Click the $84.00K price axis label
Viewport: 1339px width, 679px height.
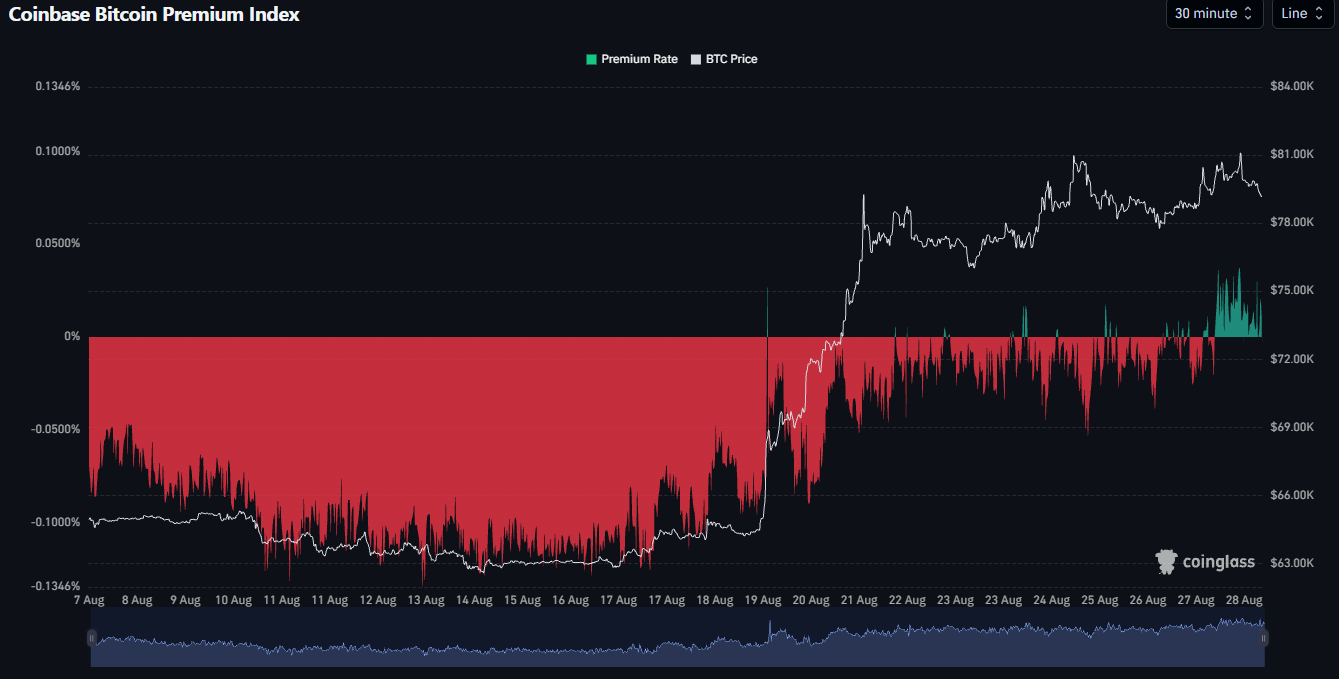pos(1290,87)
